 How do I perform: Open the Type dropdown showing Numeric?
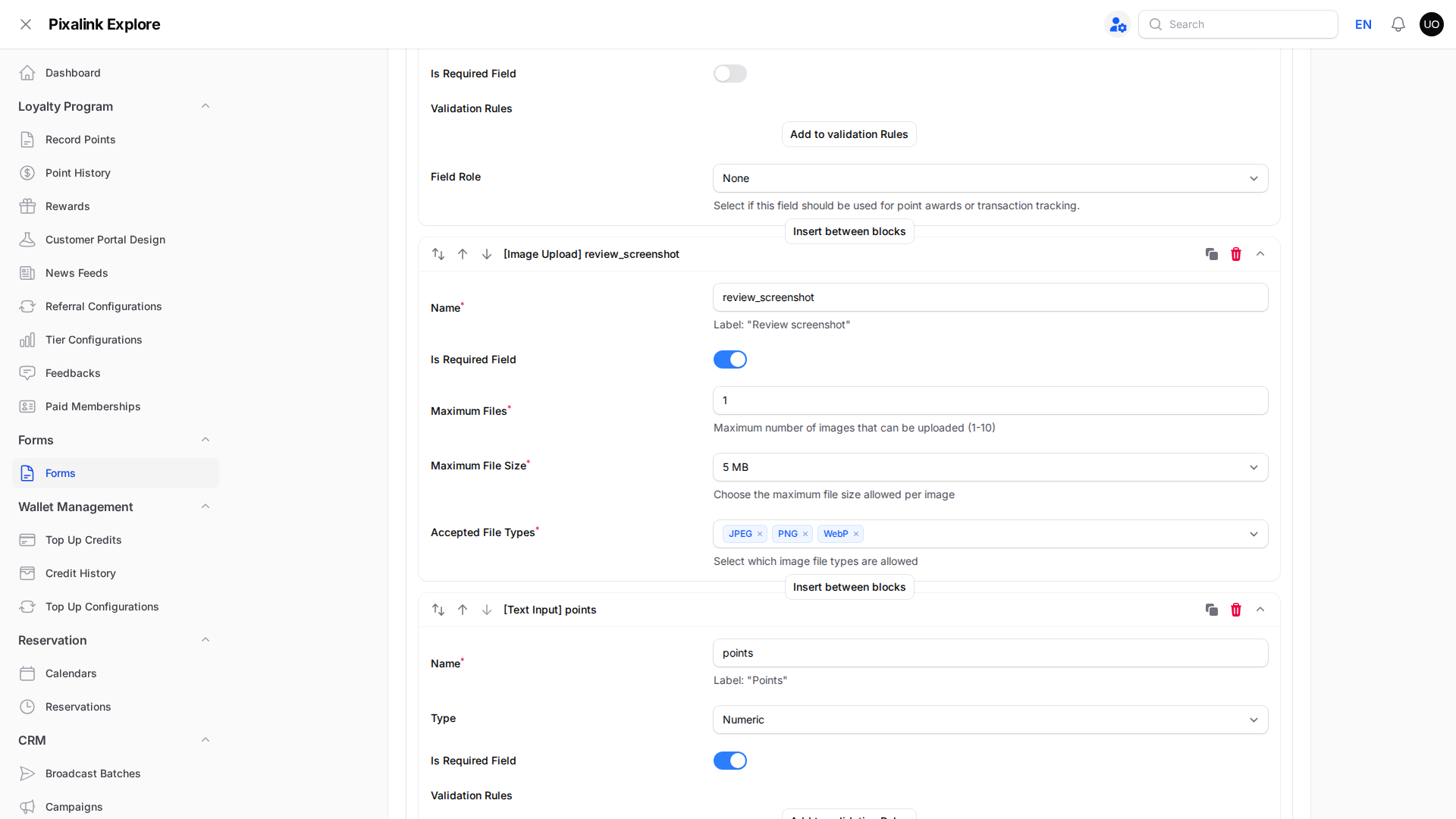(x=990, y=720)
